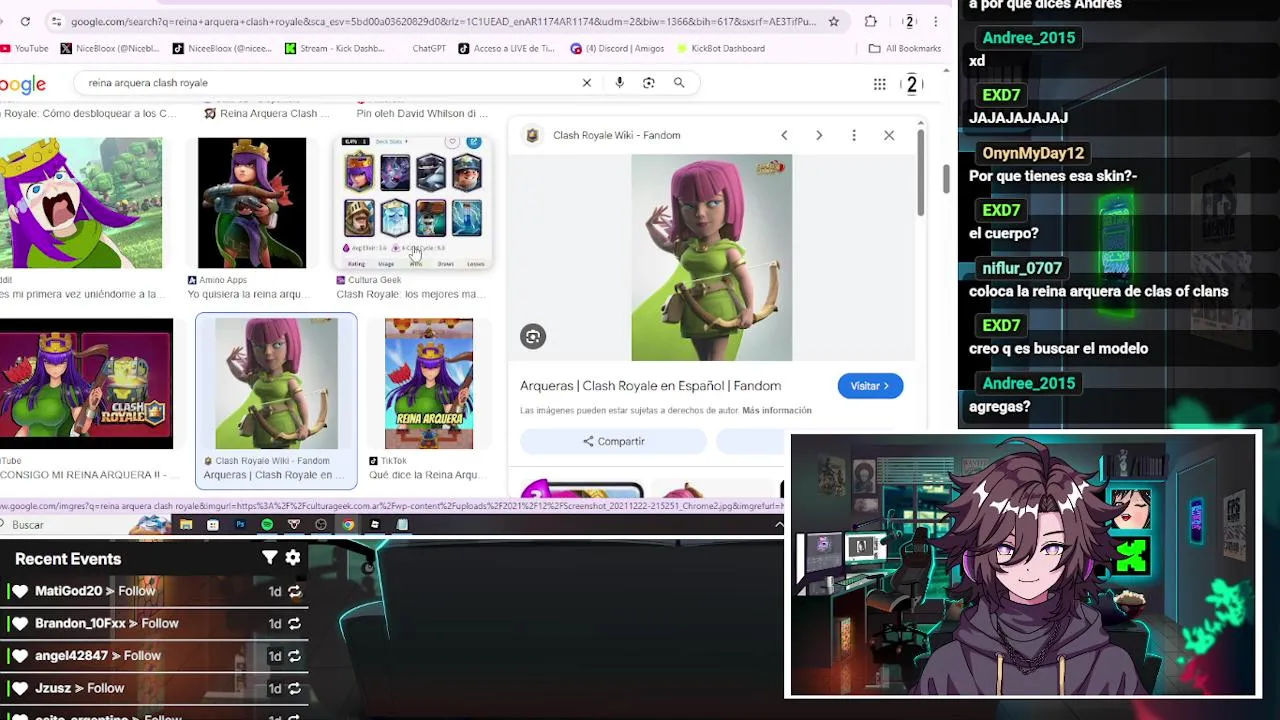Click the MatiGod20 follow event row
This screenshot has width=1280, height=720.
pos(155,592)
